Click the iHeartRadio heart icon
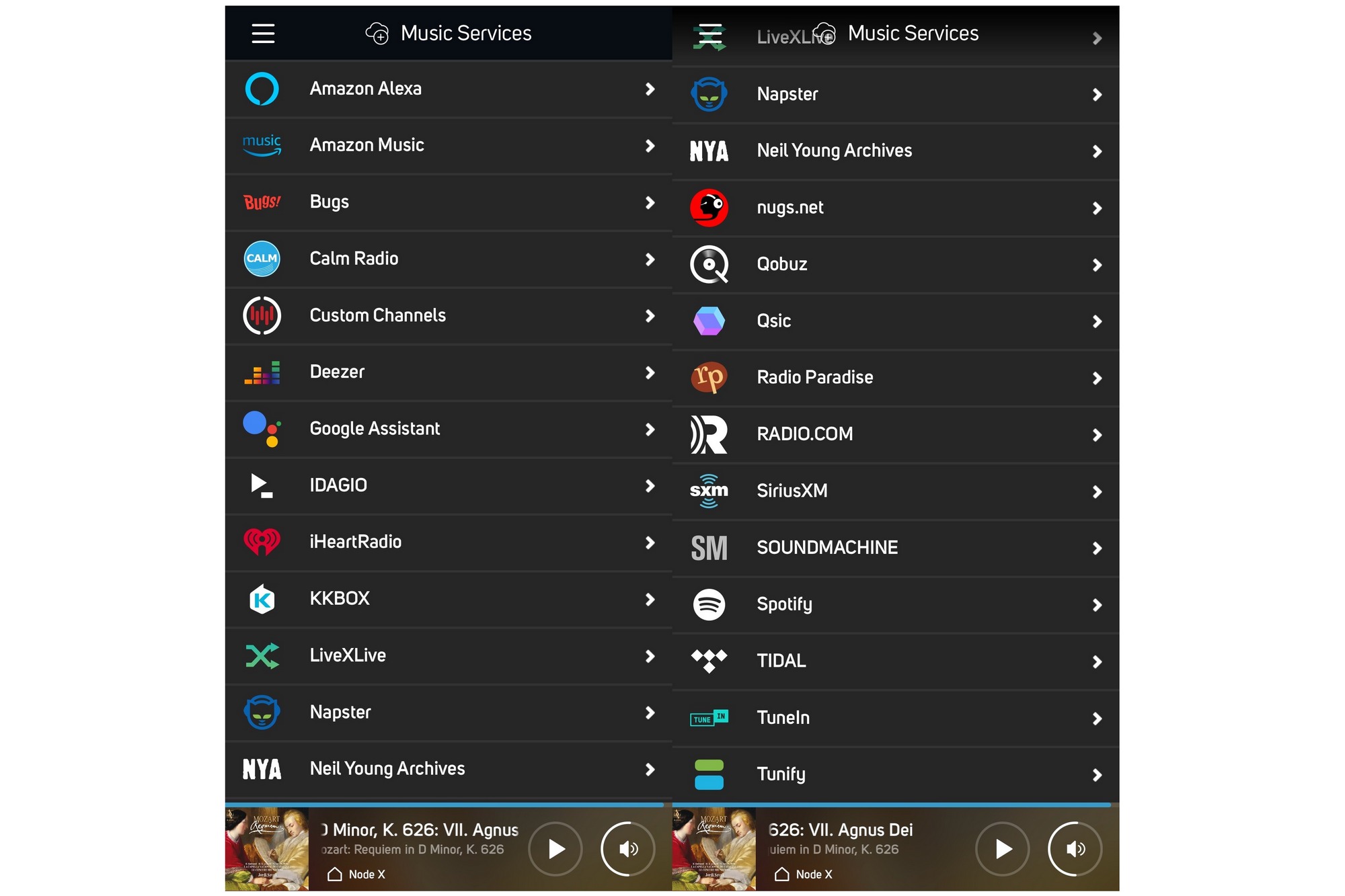The height and width of the screenshot is (896, 1345). point(262,542)
